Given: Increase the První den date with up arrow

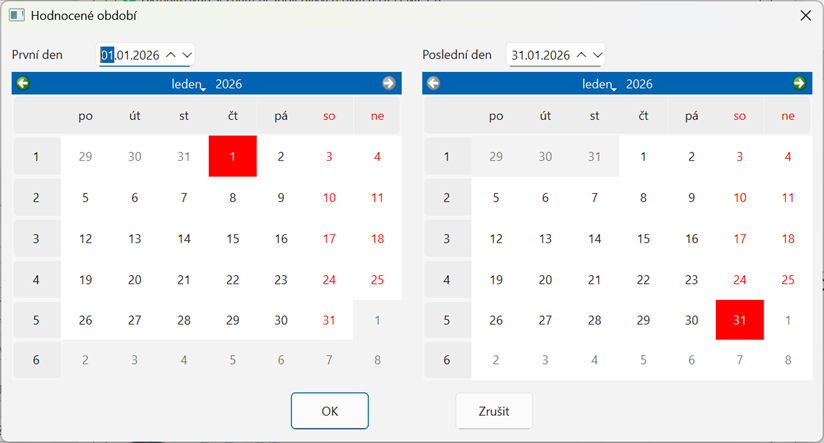Looking at the screenshot, I should pos(170,54).
